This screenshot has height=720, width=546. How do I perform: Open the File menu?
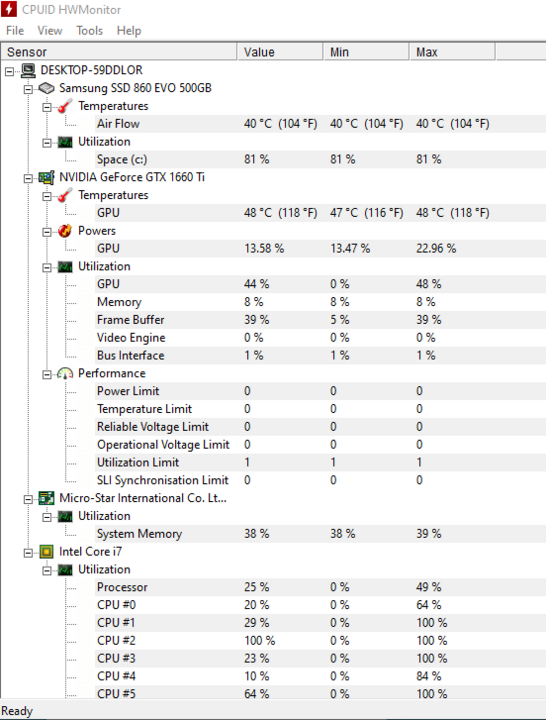pyautogui.click(x=15, y=31)
